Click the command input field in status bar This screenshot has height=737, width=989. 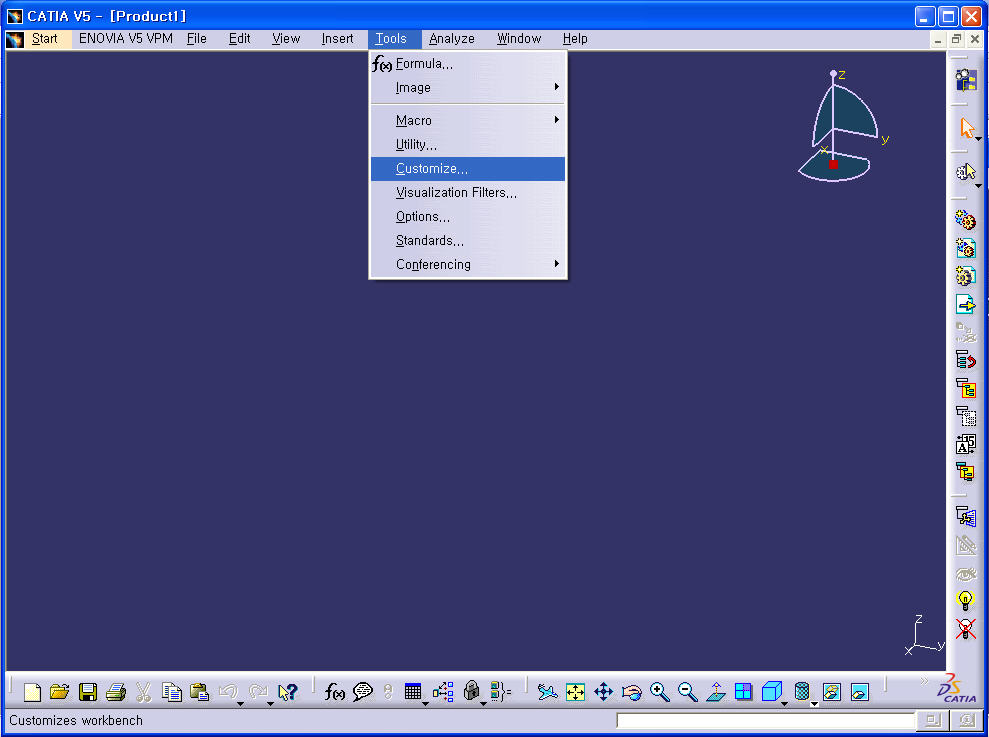coord(765,721)
